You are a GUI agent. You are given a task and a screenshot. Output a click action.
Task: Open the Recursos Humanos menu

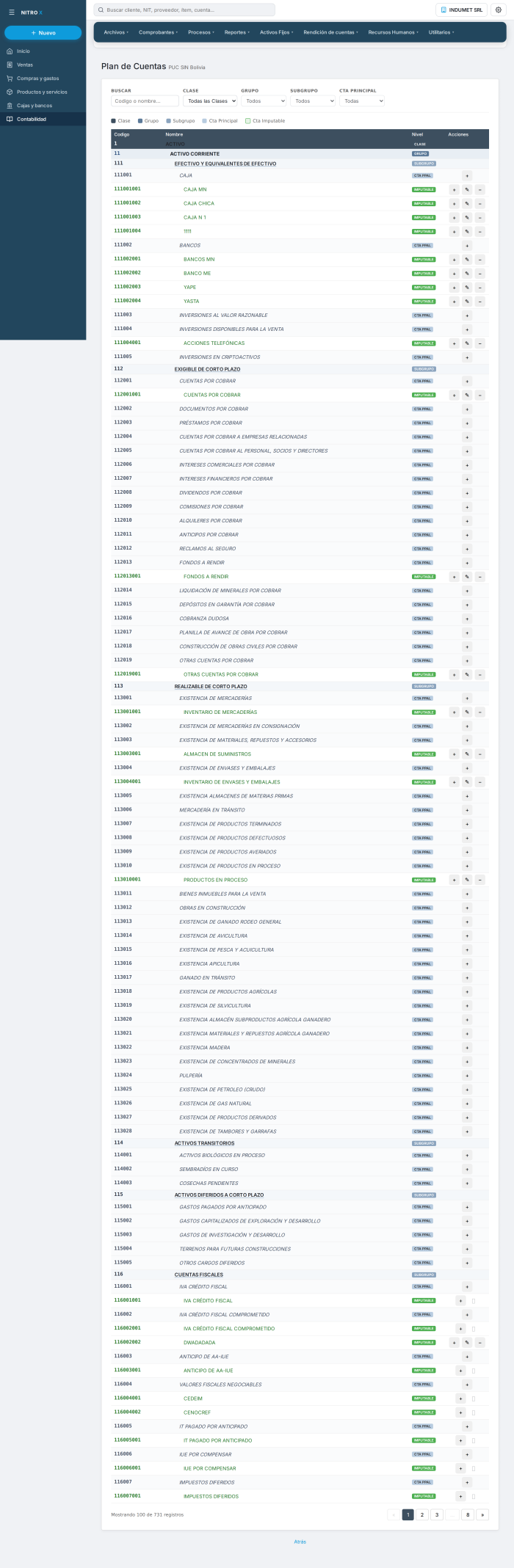point(394,32)
